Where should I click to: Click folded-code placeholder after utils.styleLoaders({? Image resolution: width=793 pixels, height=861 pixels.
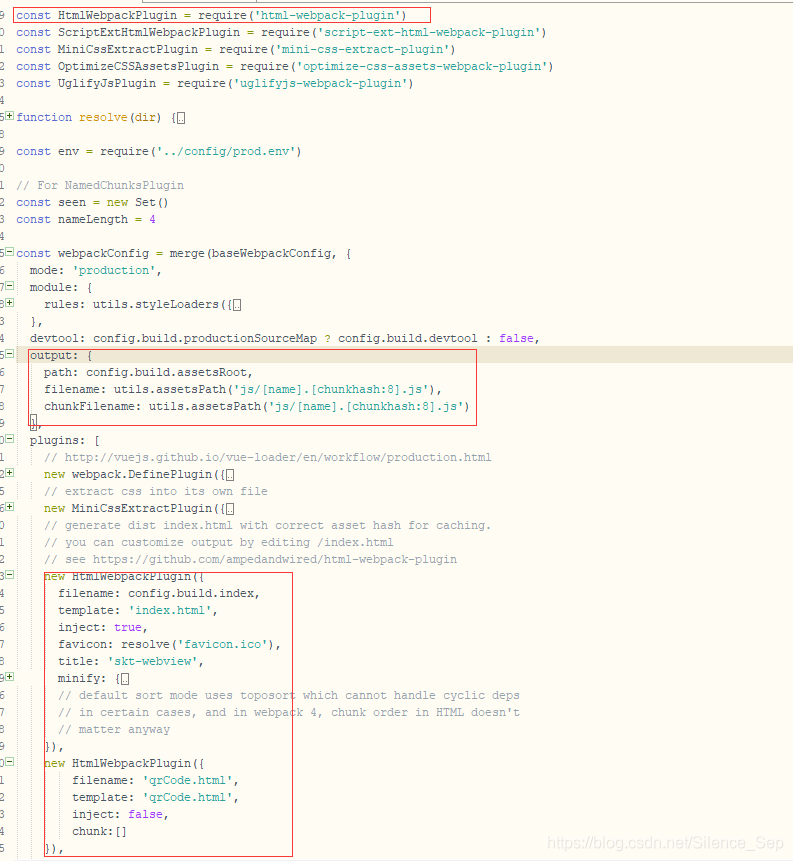[x=237, y=305]
